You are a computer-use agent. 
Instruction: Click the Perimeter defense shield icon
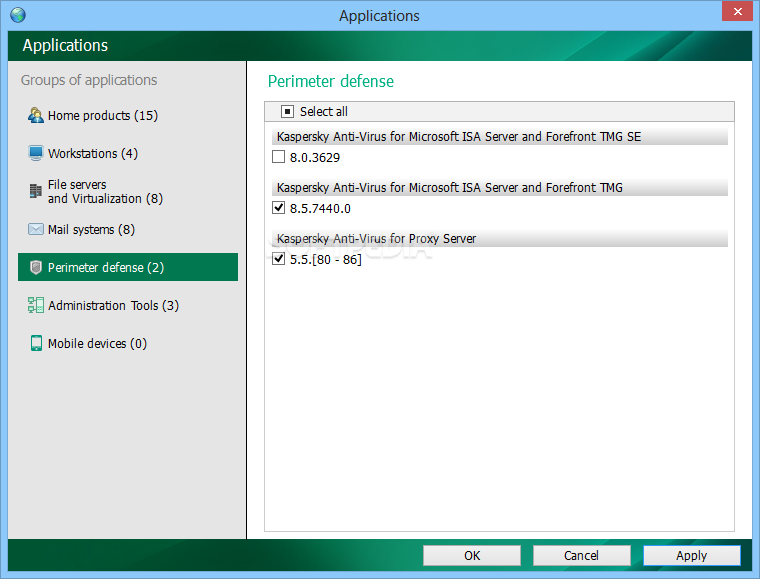click(x=35, y=267)
